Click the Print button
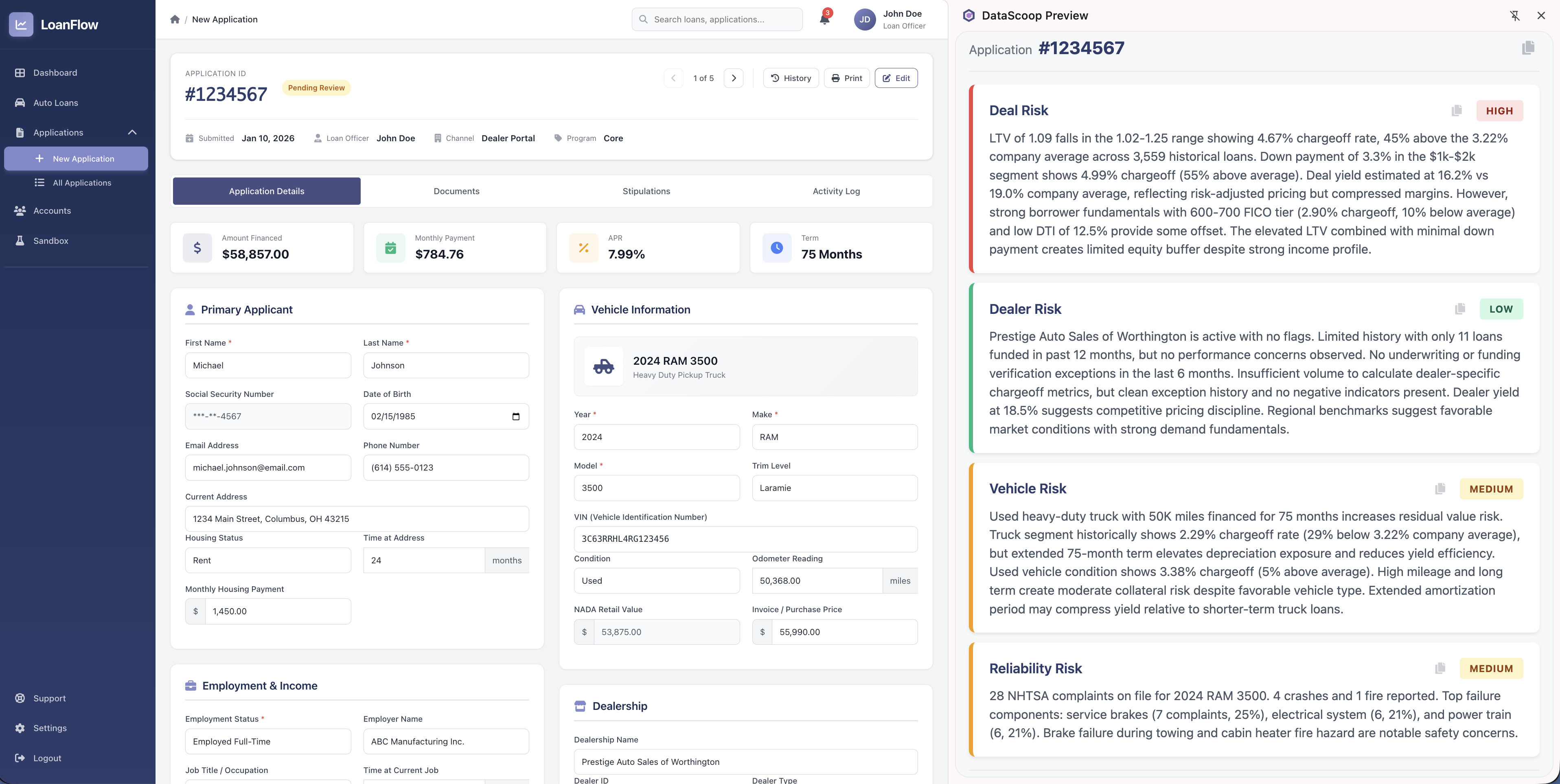 pos(847,78)
